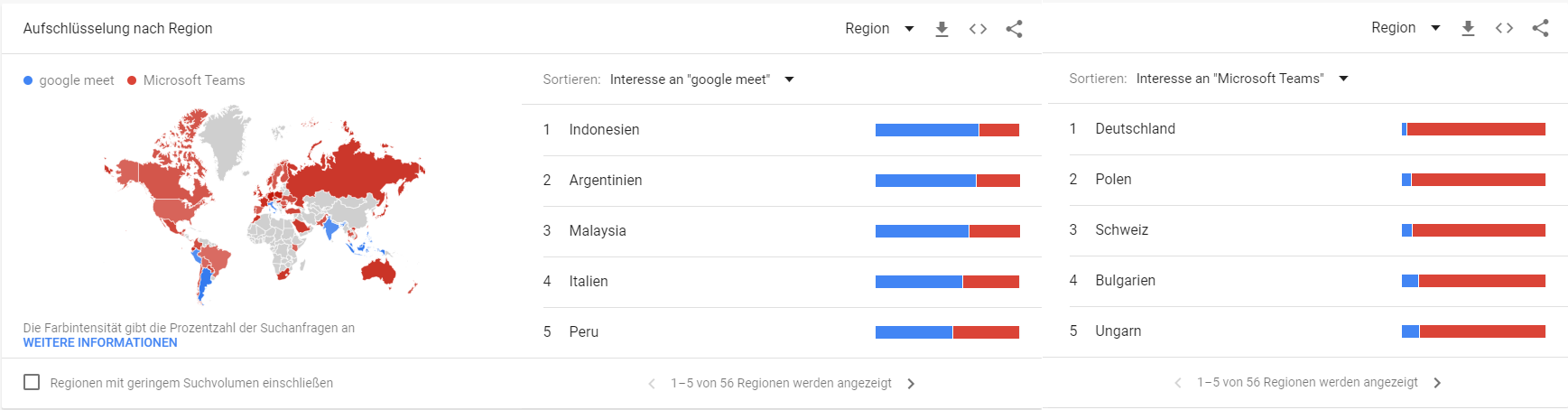The height and width of the screenshot is (410, 1568).
Task: Select the Deutschland row in the ranking
Action: [1306, 129]
